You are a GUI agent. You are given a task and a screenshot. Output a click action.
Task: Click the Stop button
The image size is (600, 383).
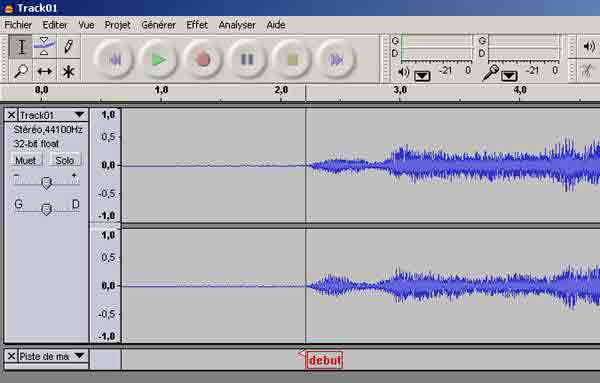[292, 60]
